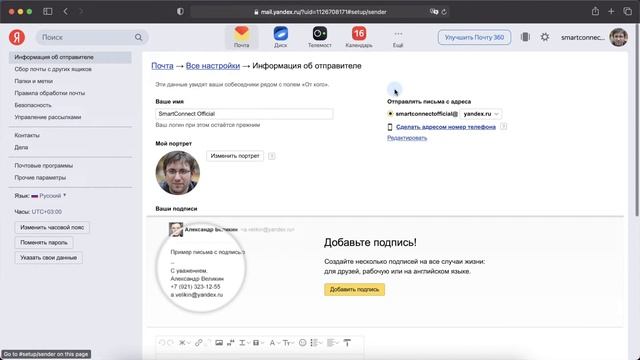
Task: Click Поменять пароль button
Action: pos(44,242)
